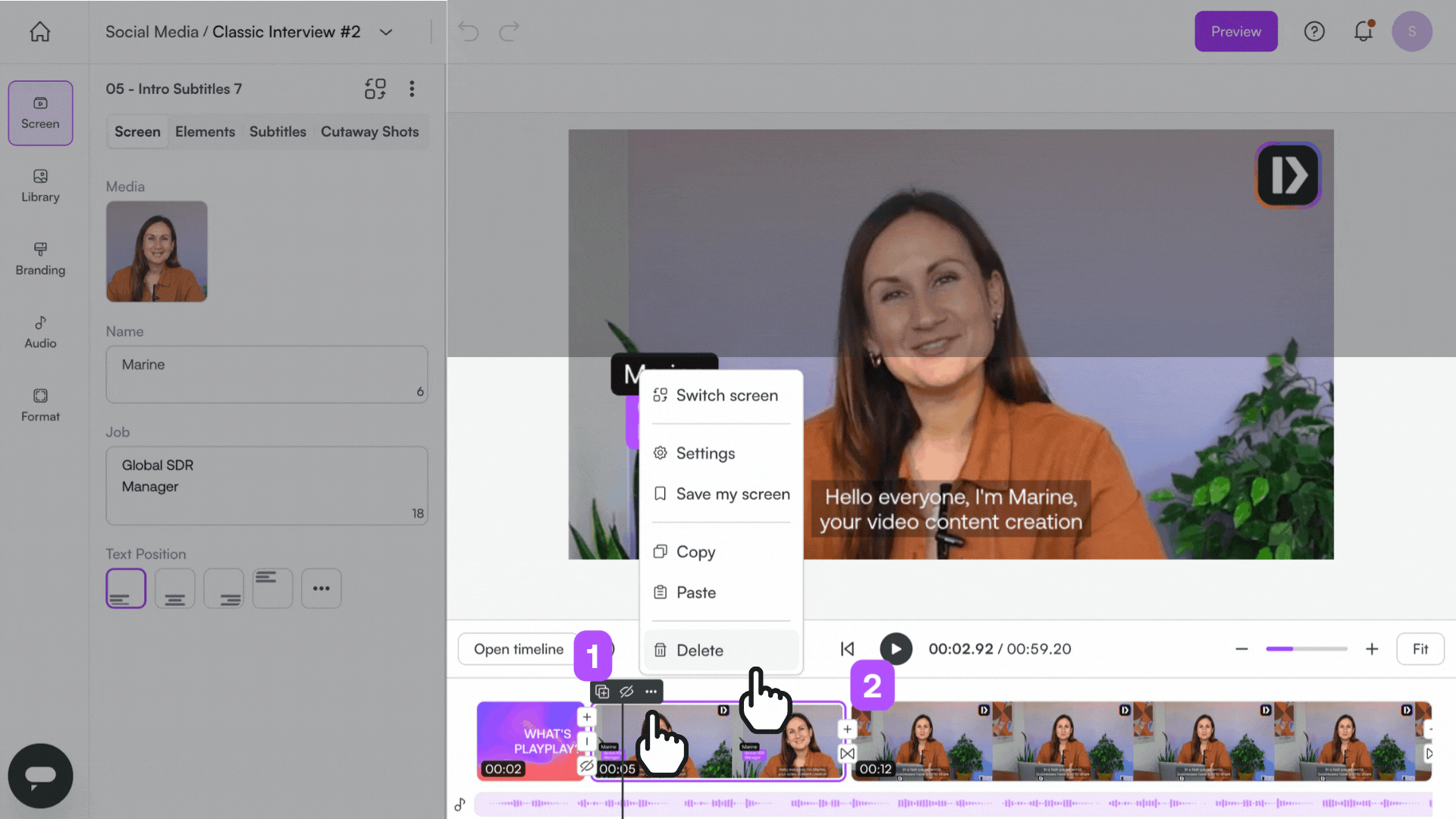
Task: Open the notifications bell
Action: [1363, 32]
